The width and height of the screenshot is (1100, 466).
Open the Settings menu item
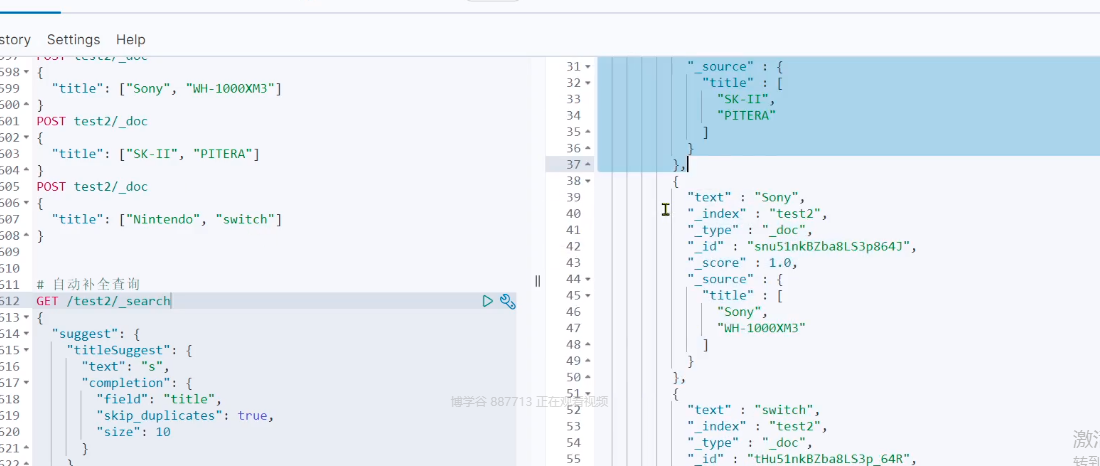(74, 39)
